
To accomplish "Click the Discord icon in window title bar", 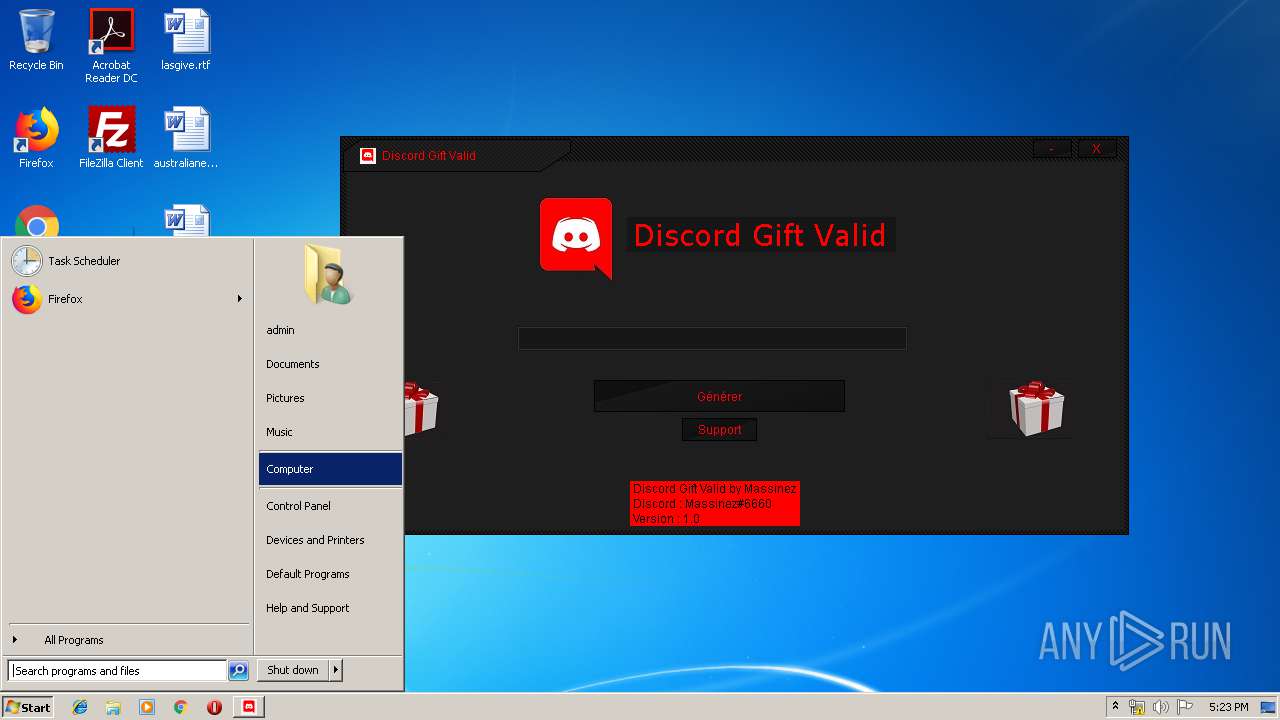I will pos(367,156).
